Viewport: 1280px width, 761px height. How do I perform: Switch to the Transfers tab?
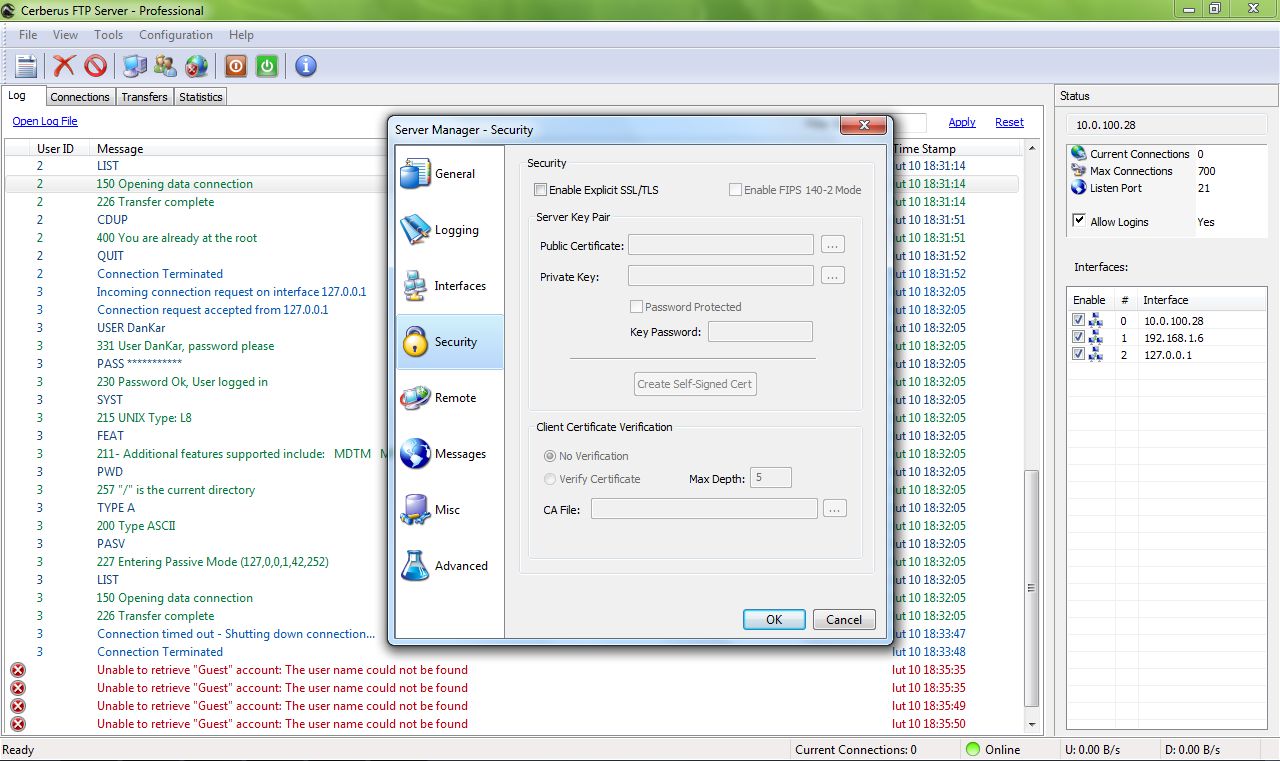(x=145, y=97)
